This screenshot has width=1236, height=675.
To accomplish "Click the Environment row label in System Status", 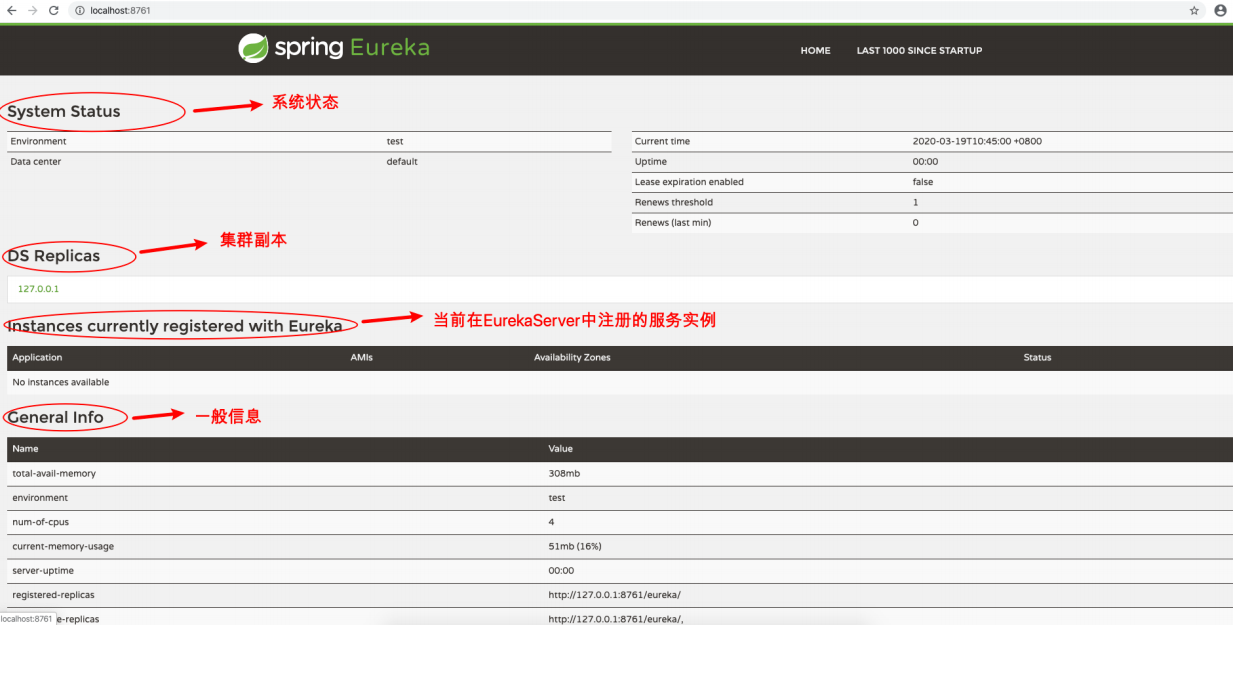I will pos(39,141).
